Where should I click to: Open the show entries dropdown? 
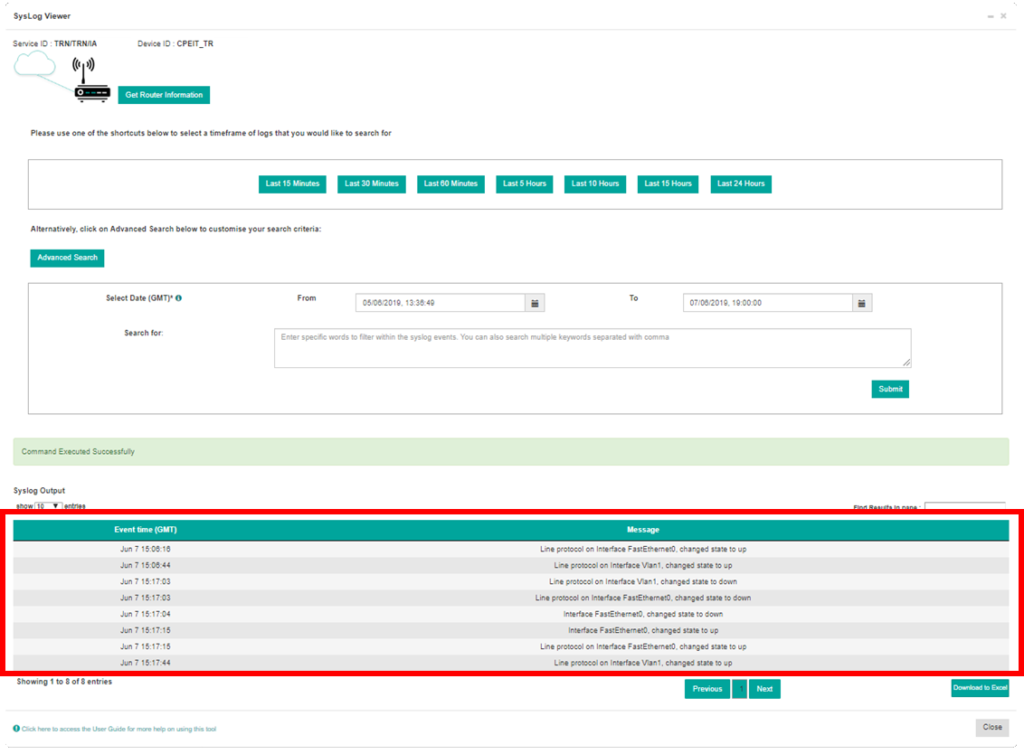[x=46, y=506]
